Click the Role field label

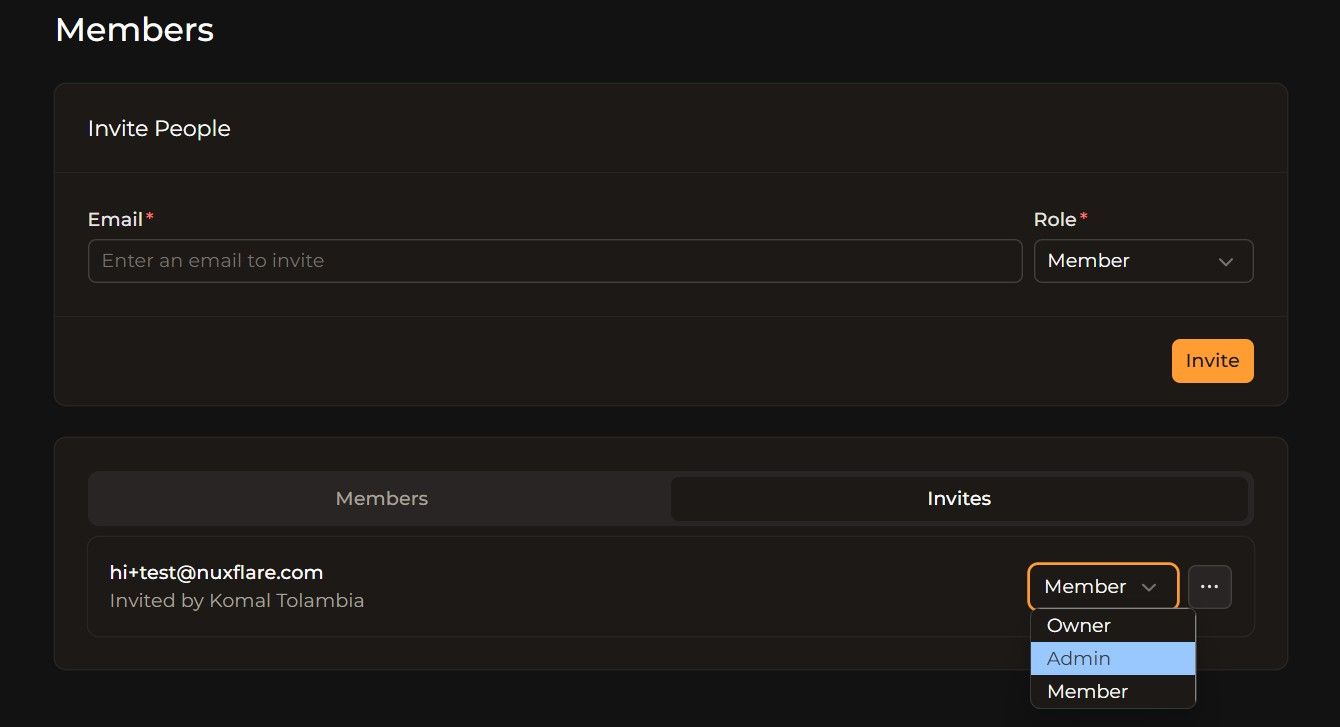pos(1054,219)
